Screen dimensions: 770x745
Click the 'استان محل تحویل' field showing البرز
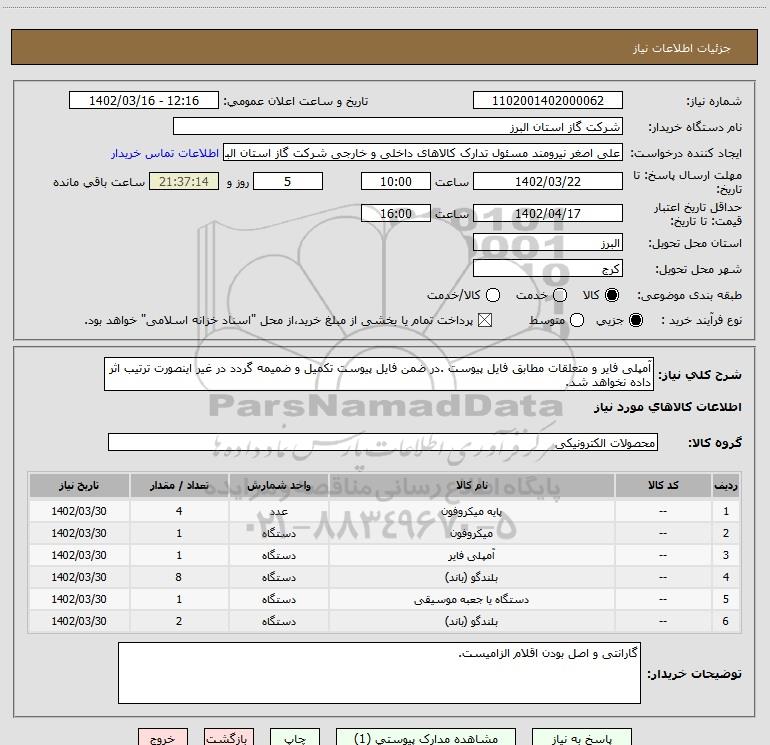(x=547, y=243)
